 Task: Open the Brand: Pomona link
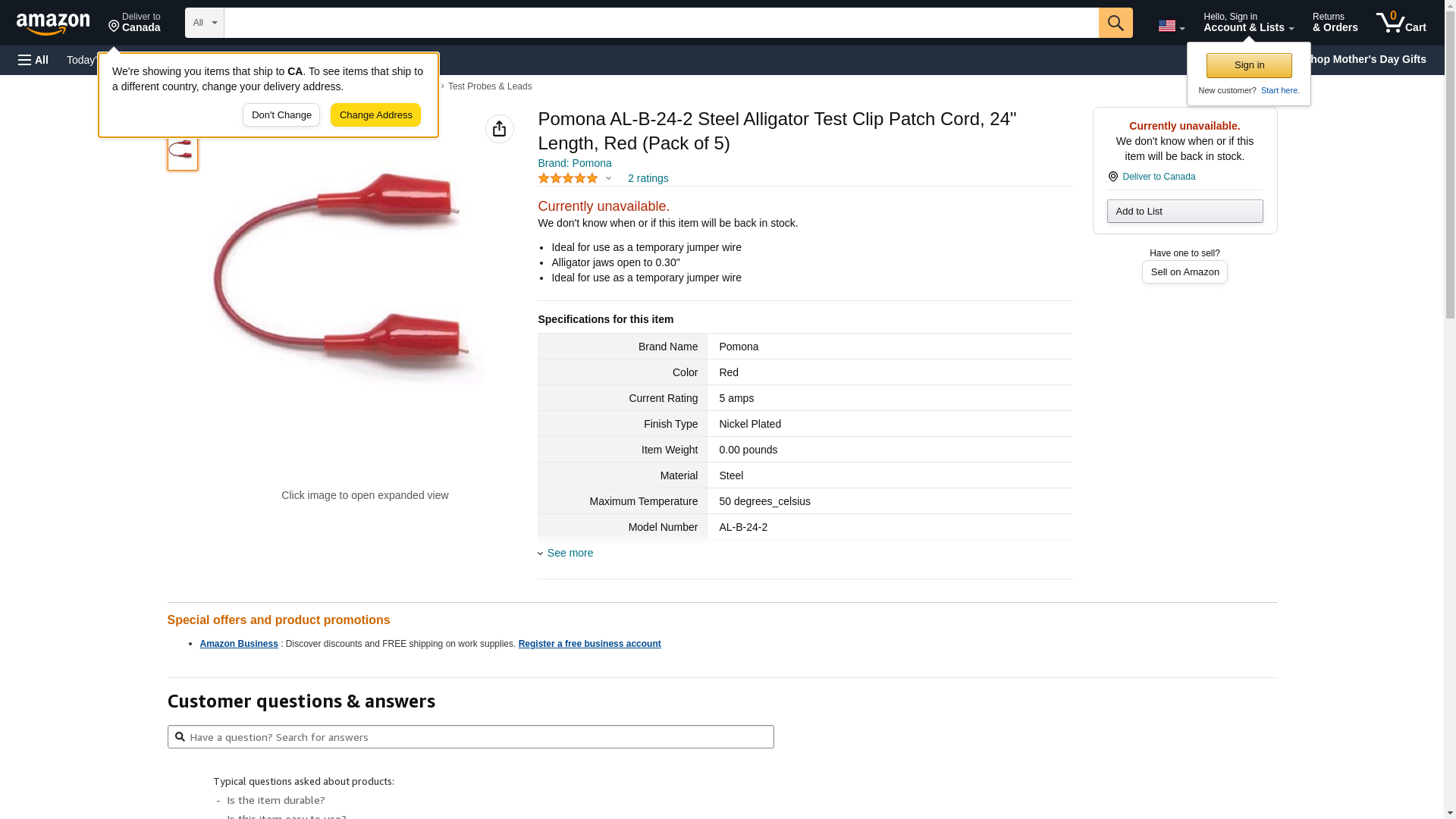[x=574, y=163]
